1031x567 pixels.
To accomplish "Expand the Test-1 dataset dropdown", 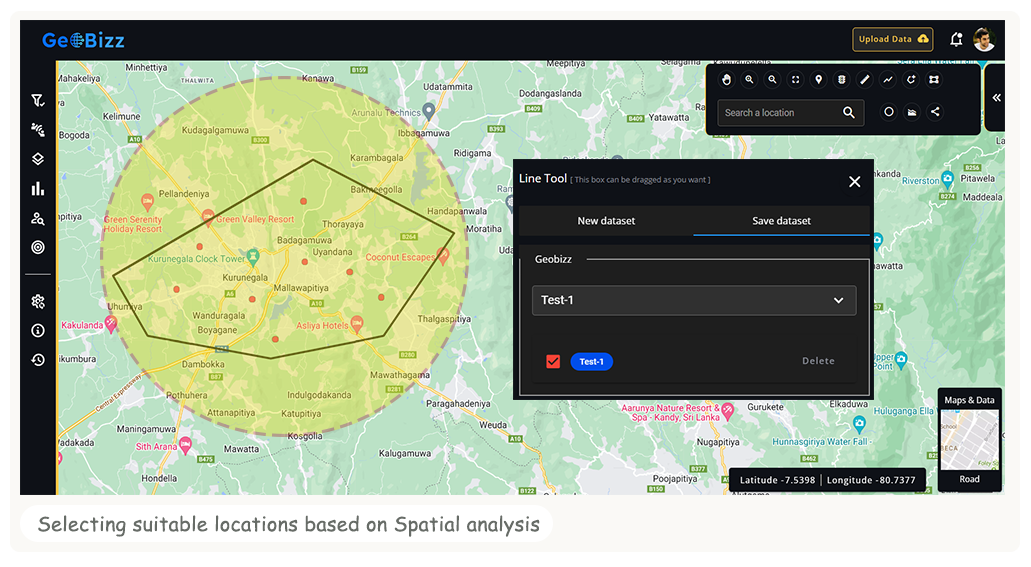I will tap(694, 300).
